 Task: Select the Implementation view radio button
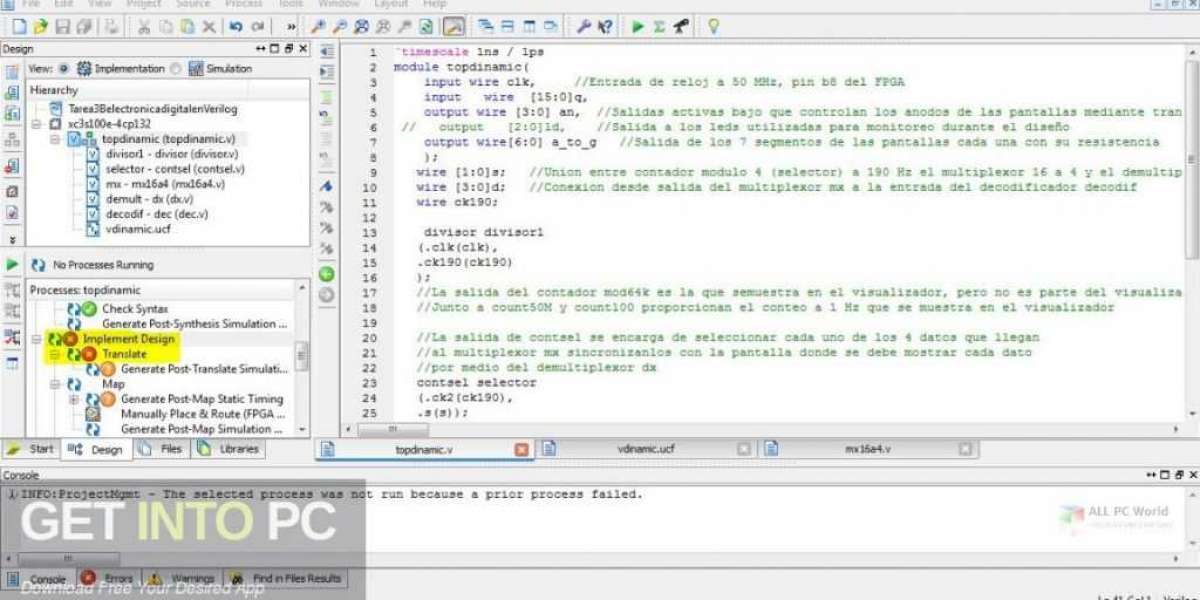point(64,69)
